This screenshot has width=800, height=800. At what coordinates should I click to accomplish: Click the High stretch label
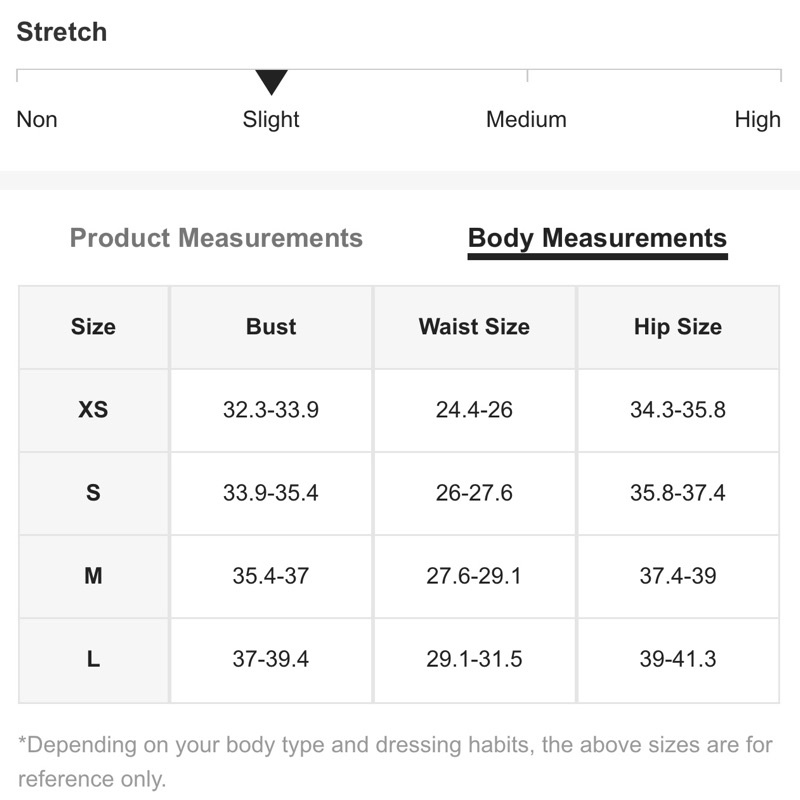pos(757,120)
